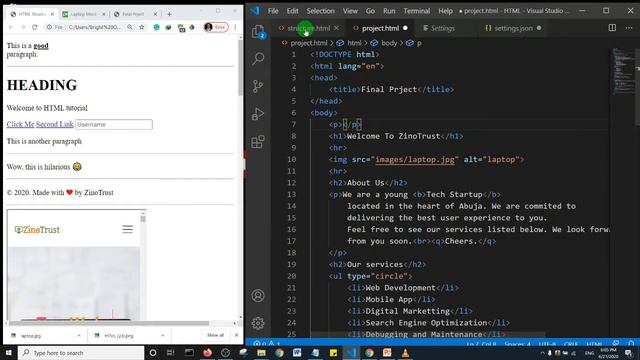640x360 pixels.
Task: Click the green circular extension icon in Chrome
Action: click(x=156, y=27)
